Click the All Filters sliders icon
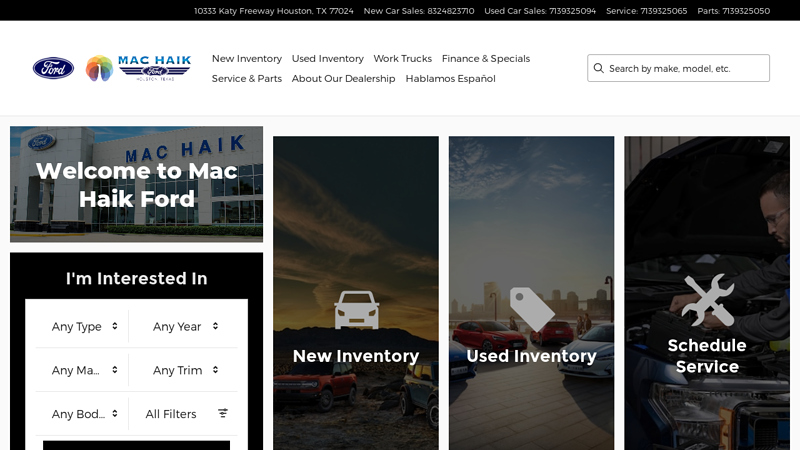The width and height of the screenshot is (800, 450). (223, 413)
